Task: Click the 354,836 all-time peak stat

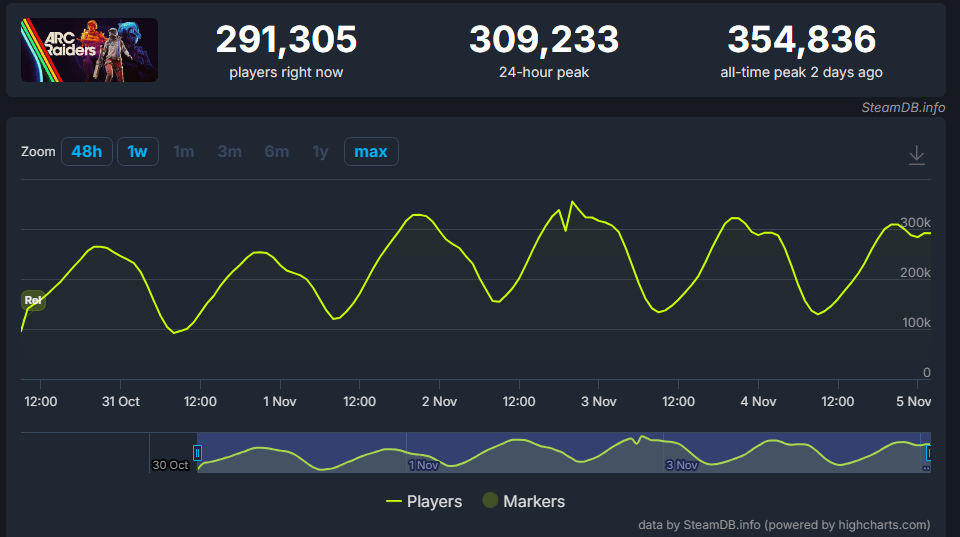Action: point(801,40)
